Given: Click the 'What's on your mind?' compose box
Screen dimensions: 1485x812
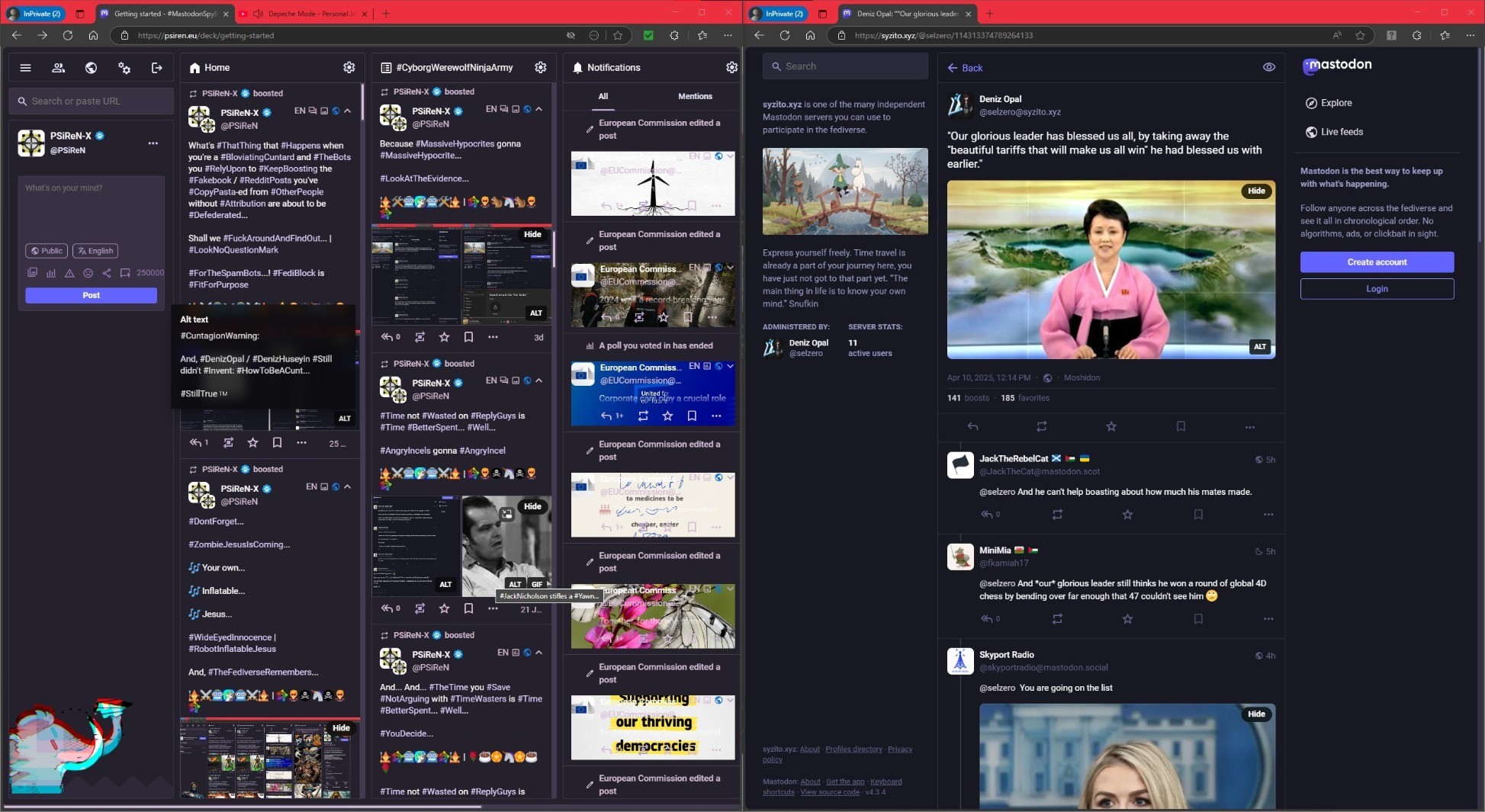Looking at the screenshot, I should 91,207.
